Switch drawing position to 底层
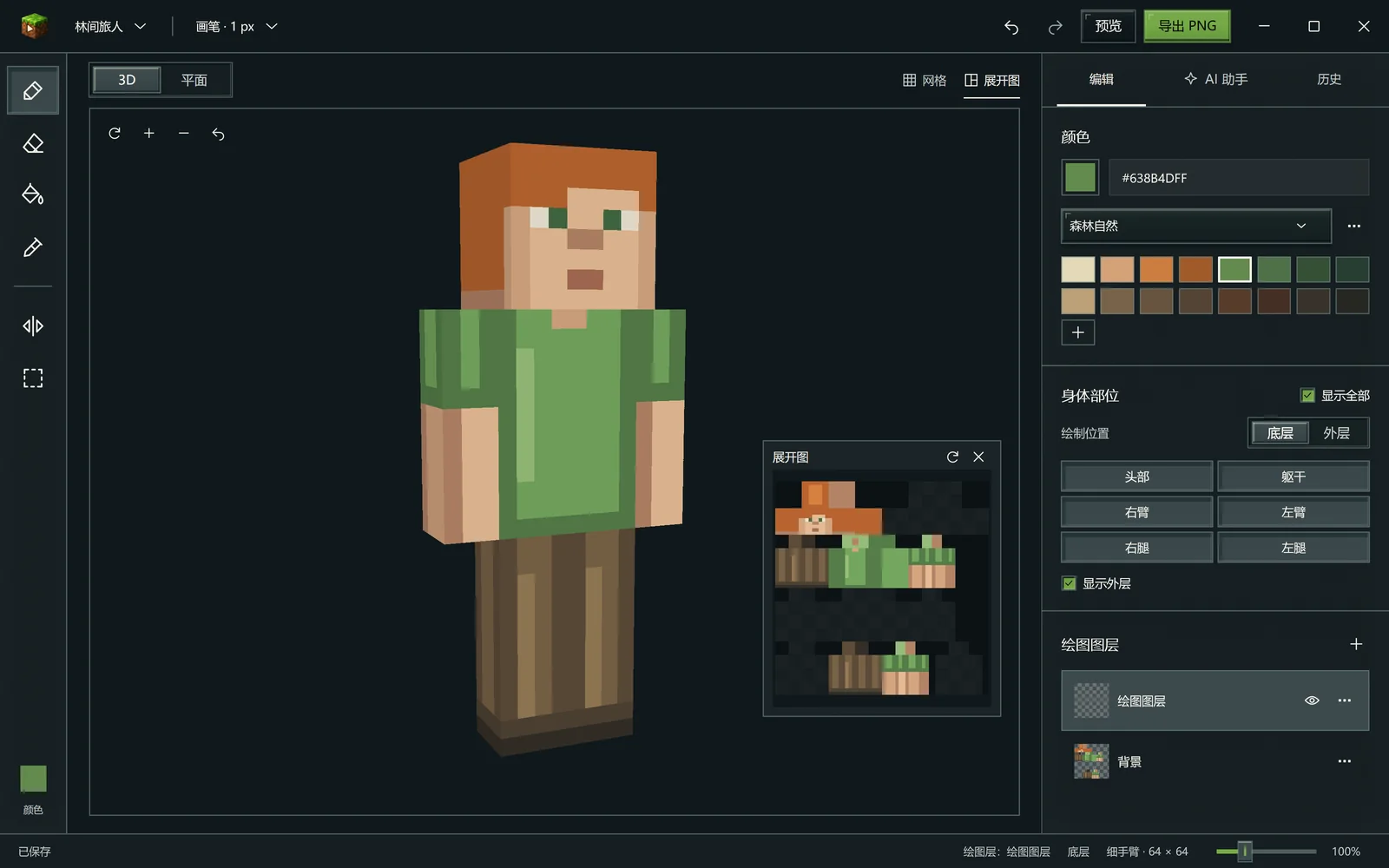 point(1280,433)
